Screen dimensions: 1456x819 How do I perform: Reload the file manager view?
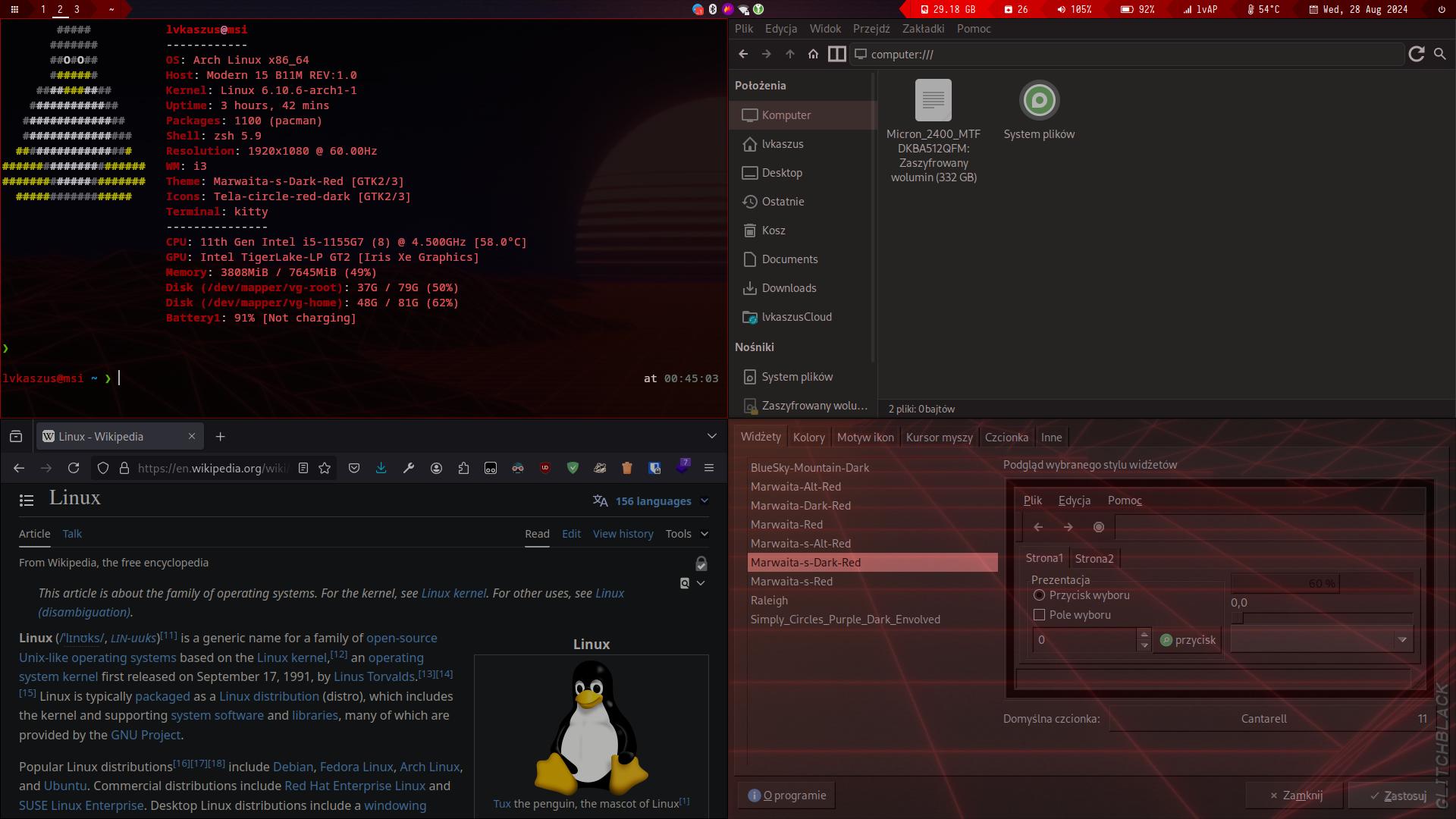click(x=1416, y=54)
